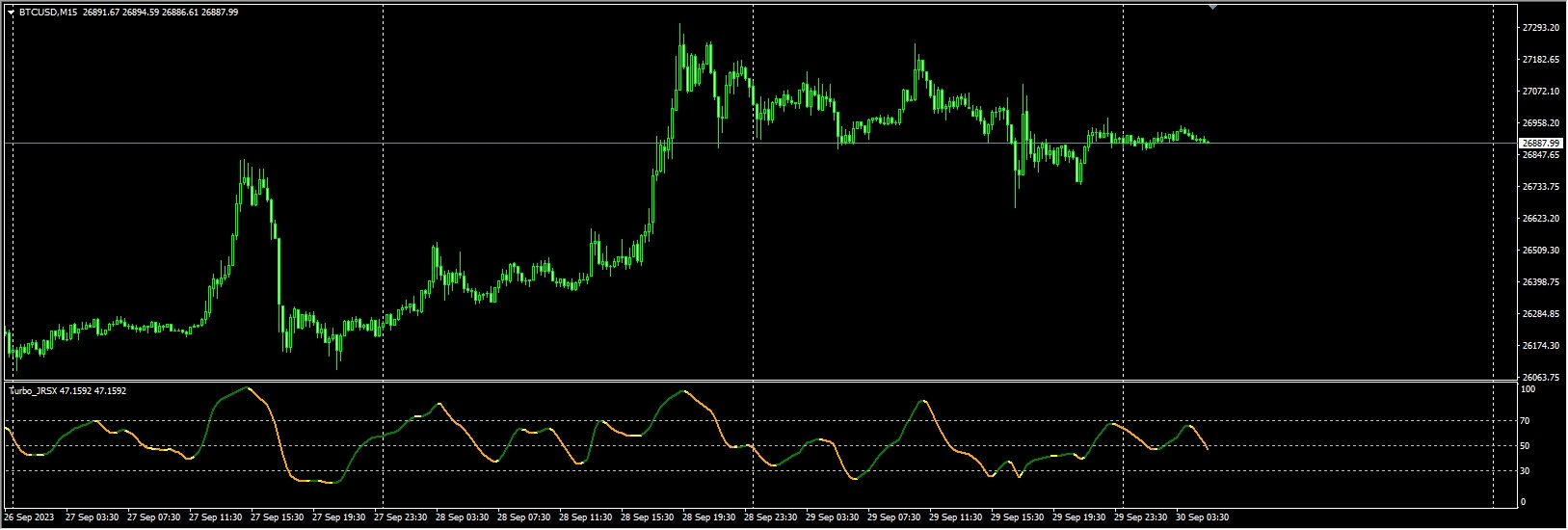1568x530 pixels.
Task: Click the BTCUSD,M15 chart title text
Action: coord(49,13)
